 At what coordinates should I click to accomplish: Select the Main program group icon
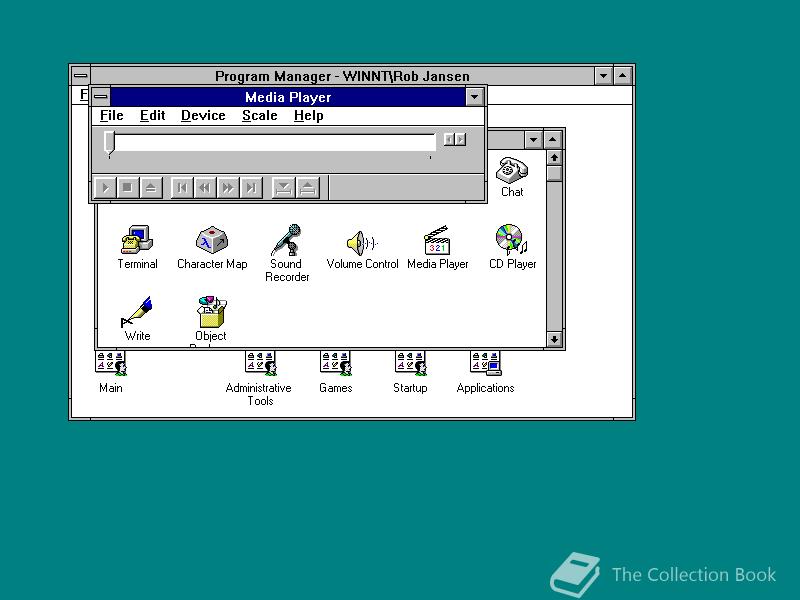pos(111,363)
